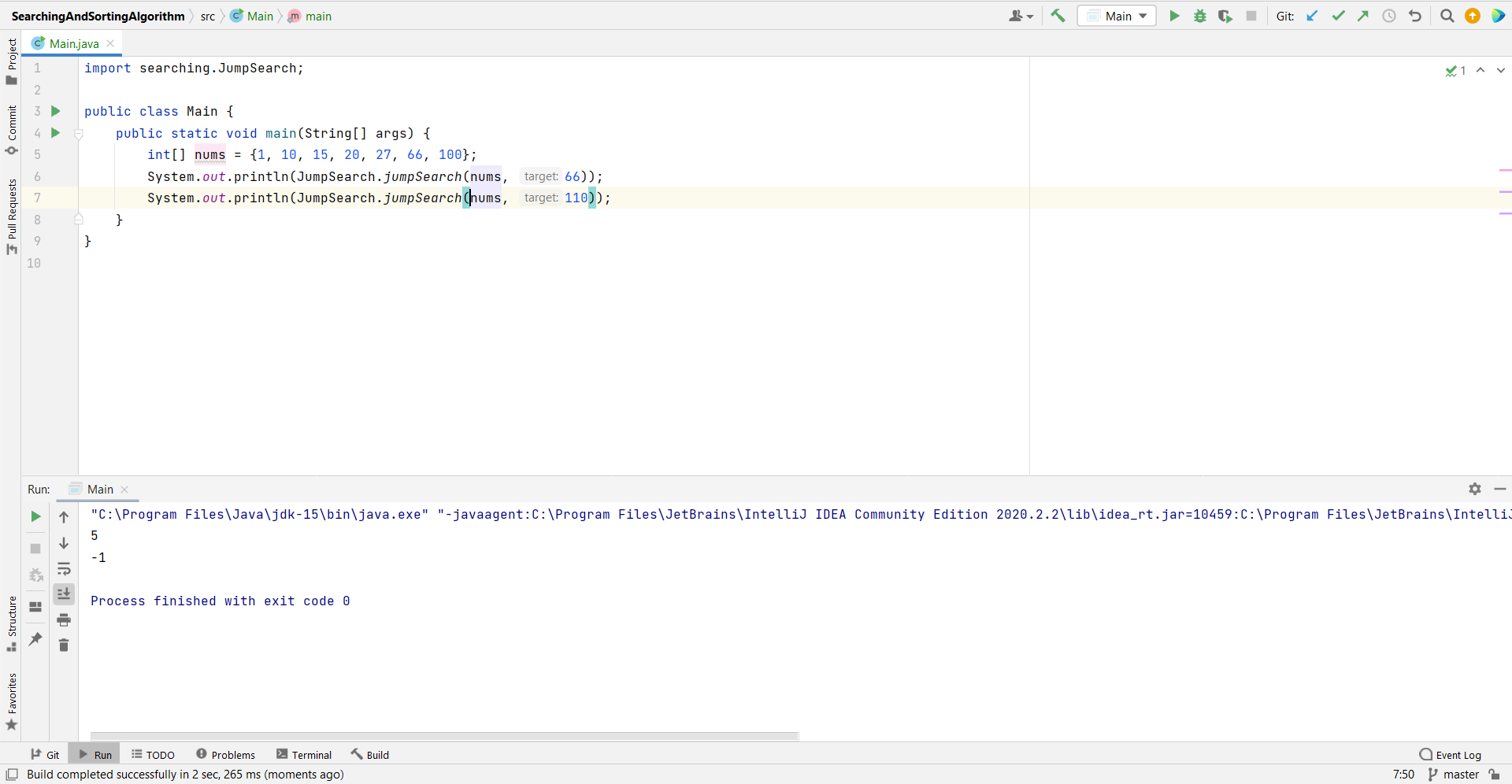Clear all console output trash icon
Image resolution: width=1512 pixels, height=784 pixels.
64,645
